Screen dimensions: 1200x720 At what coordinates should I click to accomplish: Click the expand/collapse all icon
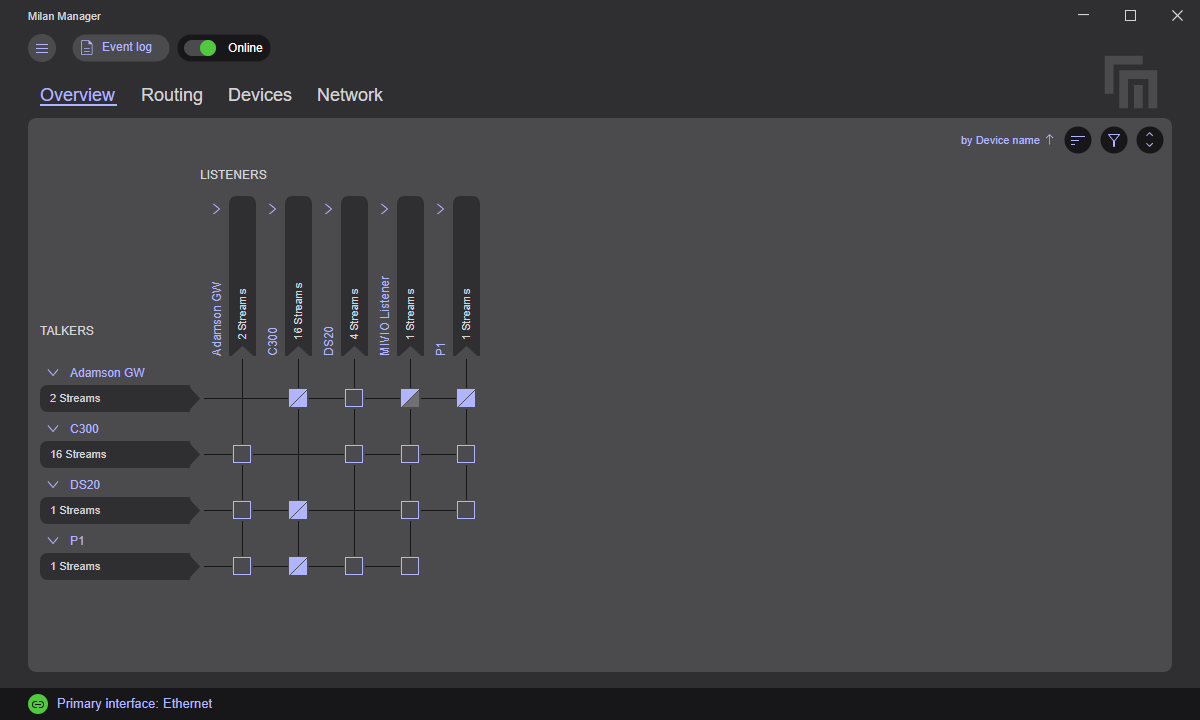tap(1149, 140)
